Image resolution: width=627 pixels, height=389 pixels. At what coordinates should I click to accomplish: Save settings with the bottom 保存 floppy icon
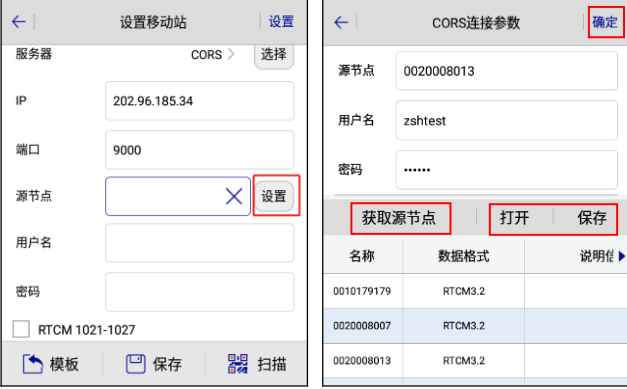coord(154,364)
